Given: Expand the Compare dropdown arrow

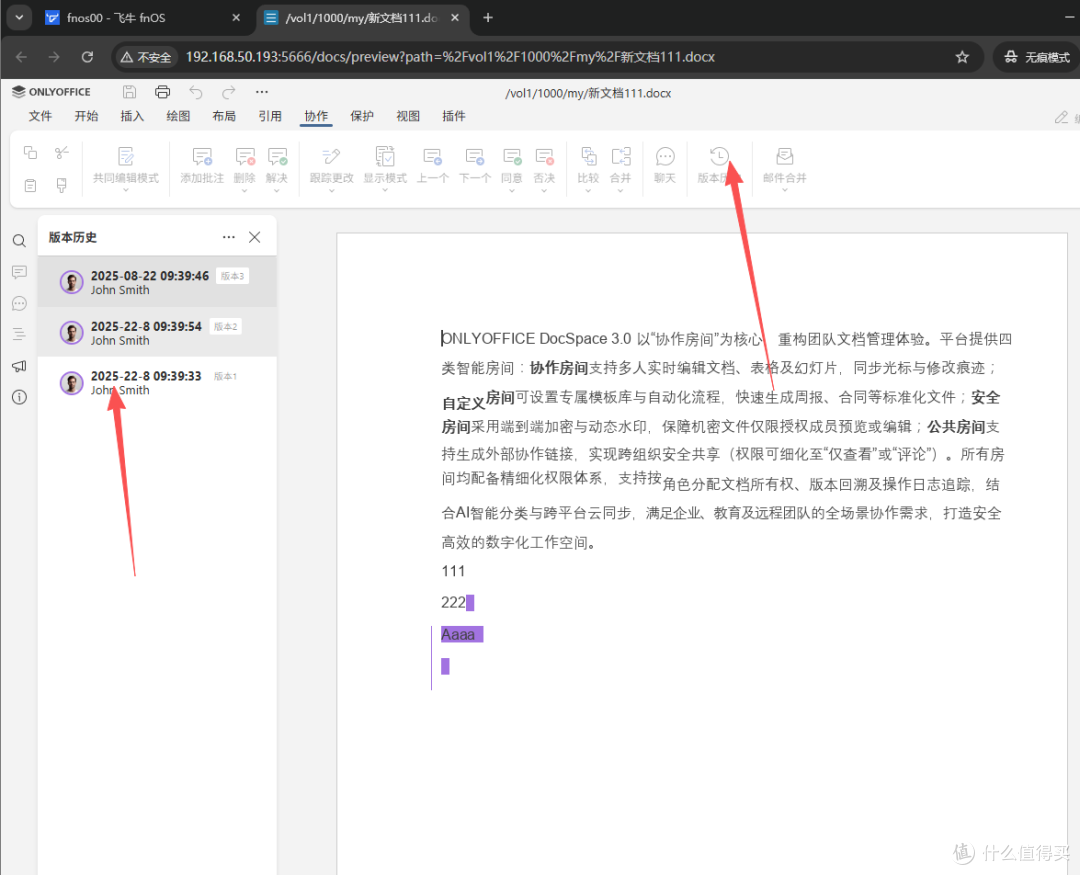Looking at the screenshot, I should (588, 190).
